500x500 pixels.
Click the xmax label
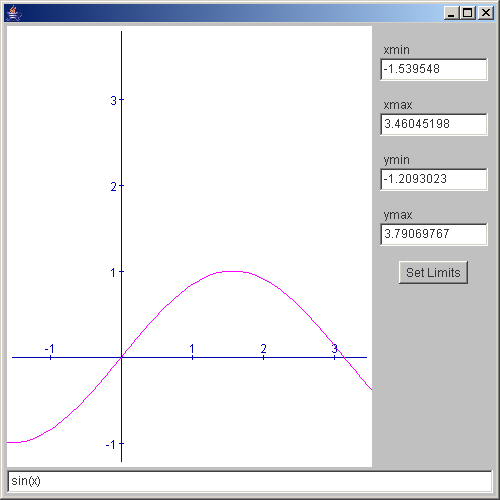[x=398, y=105]
